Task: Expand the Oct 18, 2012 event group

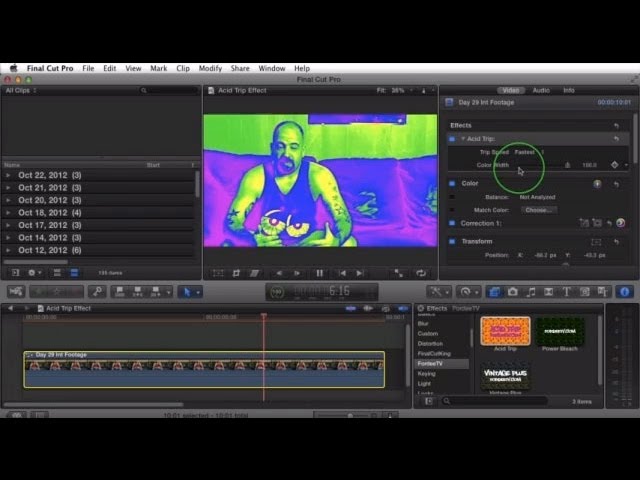Action: pos(8,213)
